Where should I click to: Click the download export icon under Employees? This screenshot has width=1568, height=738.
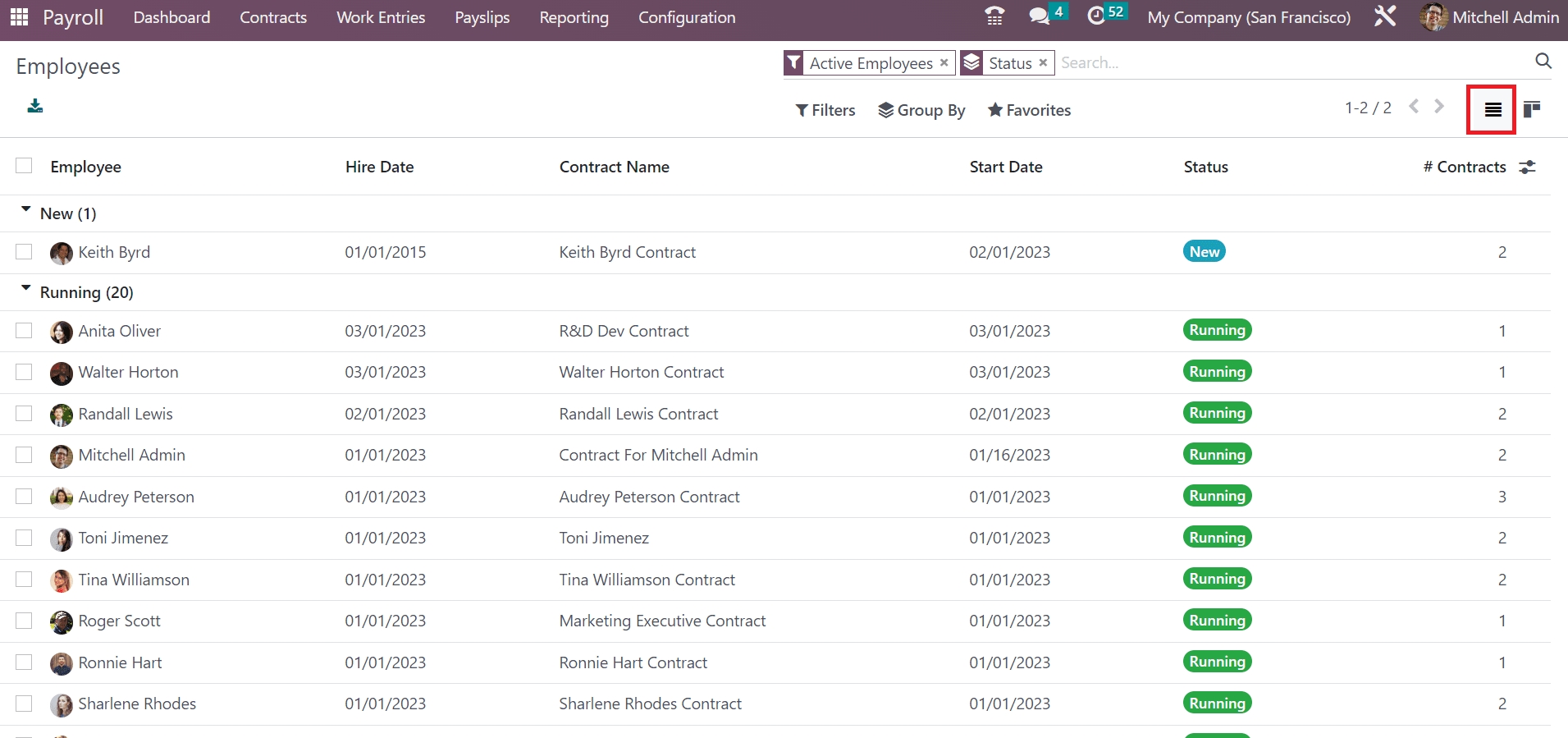35,106
